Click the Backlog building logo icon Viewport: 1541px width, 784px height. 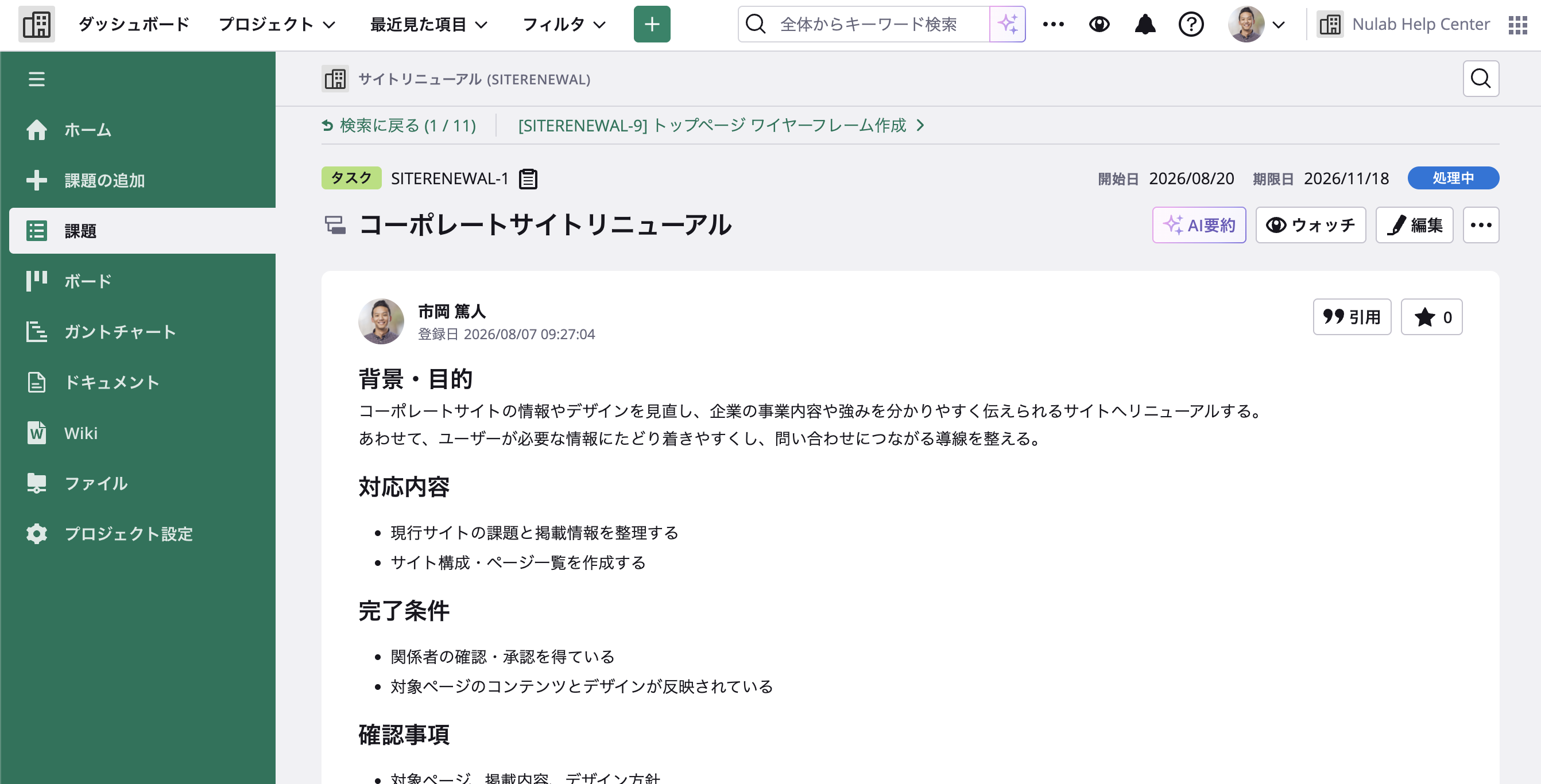click(x=37, y=25)
